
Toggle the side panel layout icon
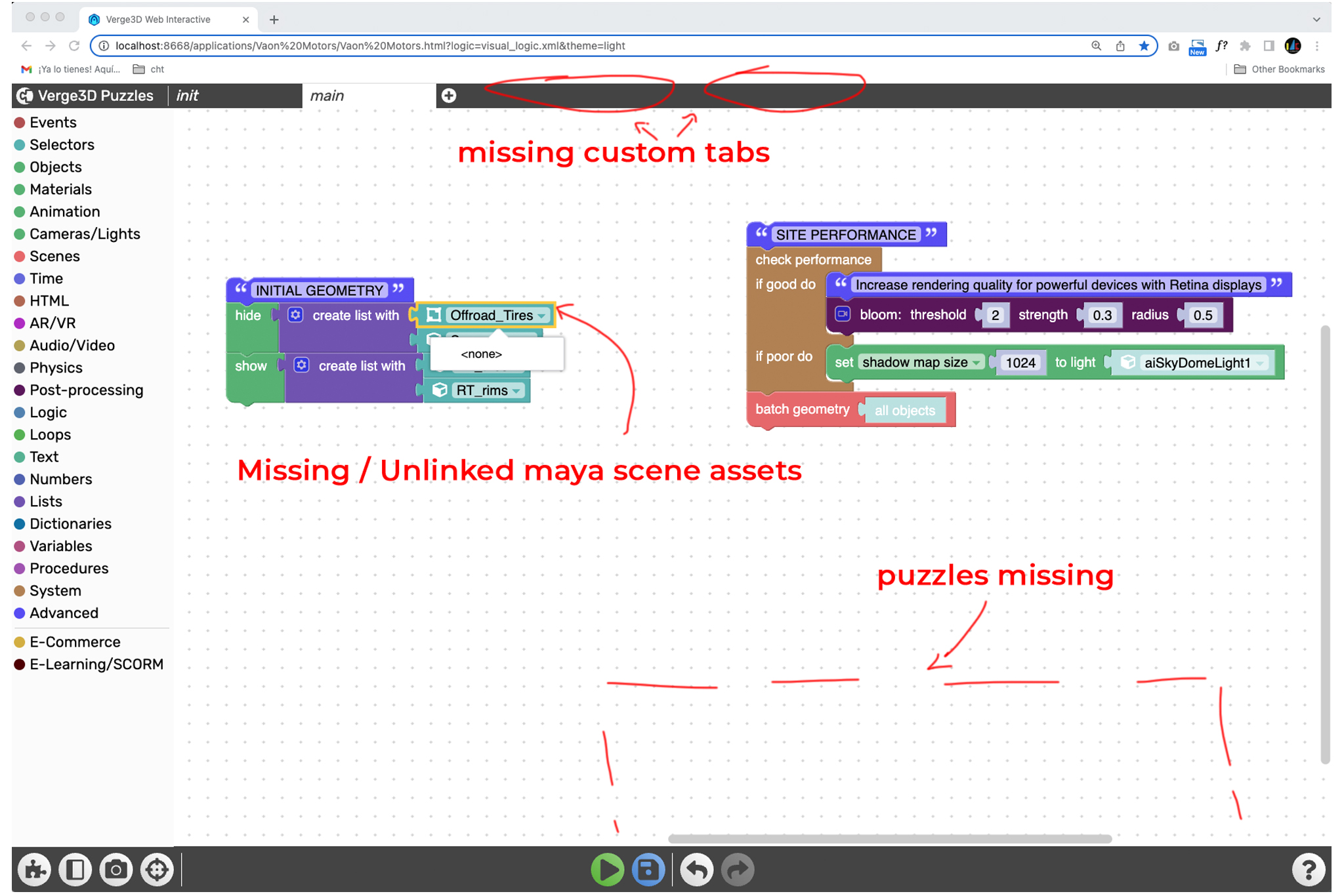pyautogui.click(x=75, y=870)
